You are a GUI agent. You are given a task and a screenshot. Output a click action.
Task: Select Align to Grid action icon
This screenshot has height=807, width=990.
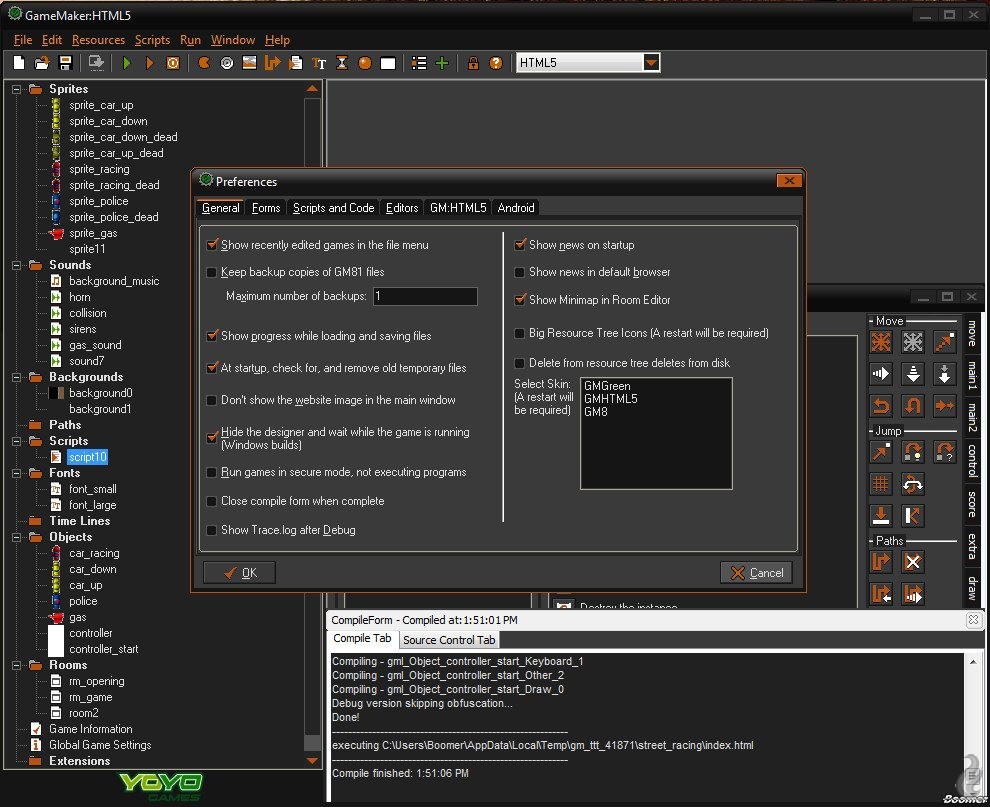click(x=881, y=484)
